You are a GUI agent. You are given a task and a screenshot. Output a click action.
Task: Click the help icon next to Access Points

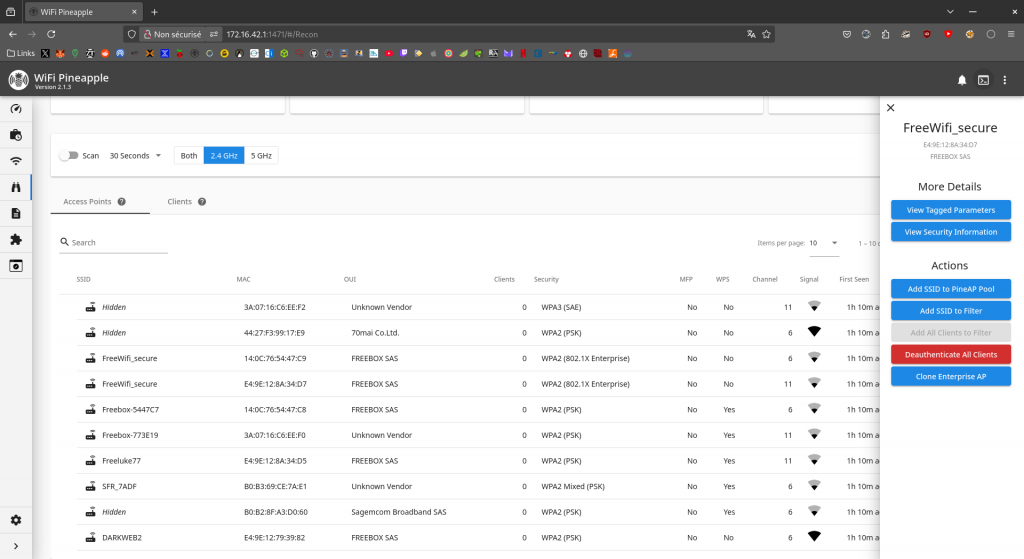(x=121, y=202)
